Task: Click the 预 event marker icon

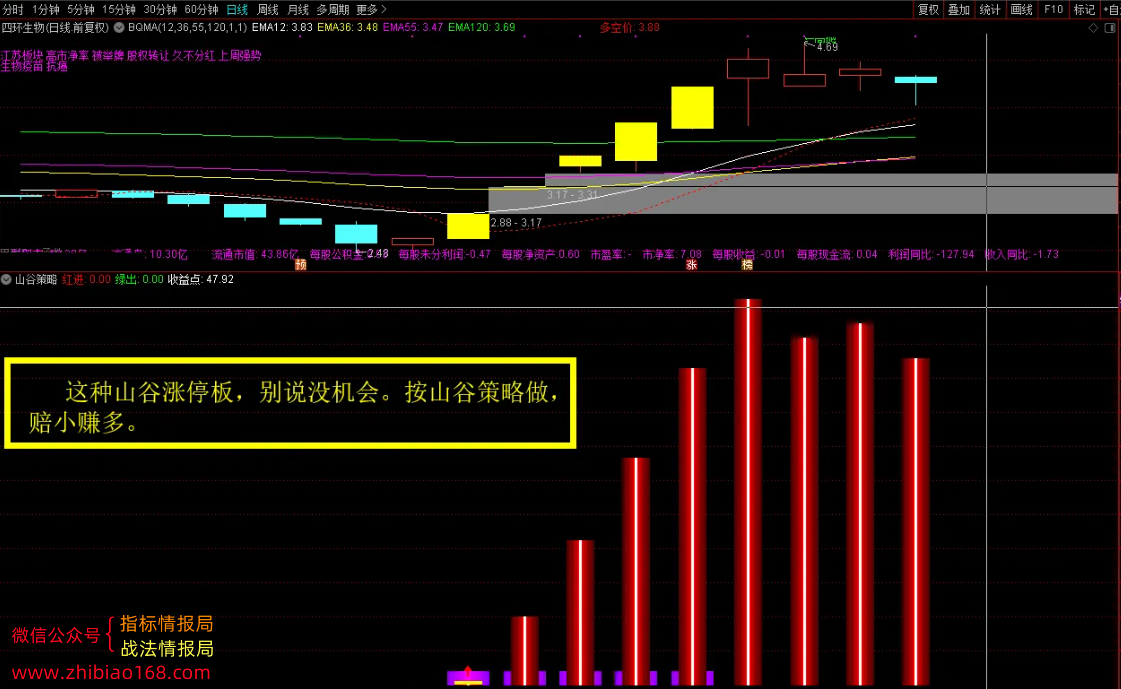Action: pos(301,264)
